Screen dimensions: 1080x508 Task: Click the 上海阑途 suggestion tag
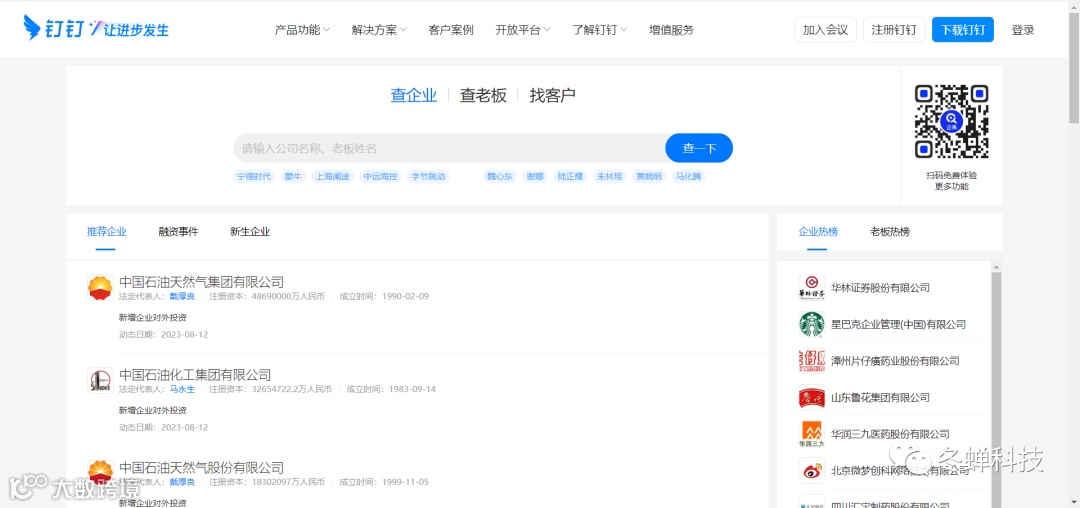click(333, 176)
